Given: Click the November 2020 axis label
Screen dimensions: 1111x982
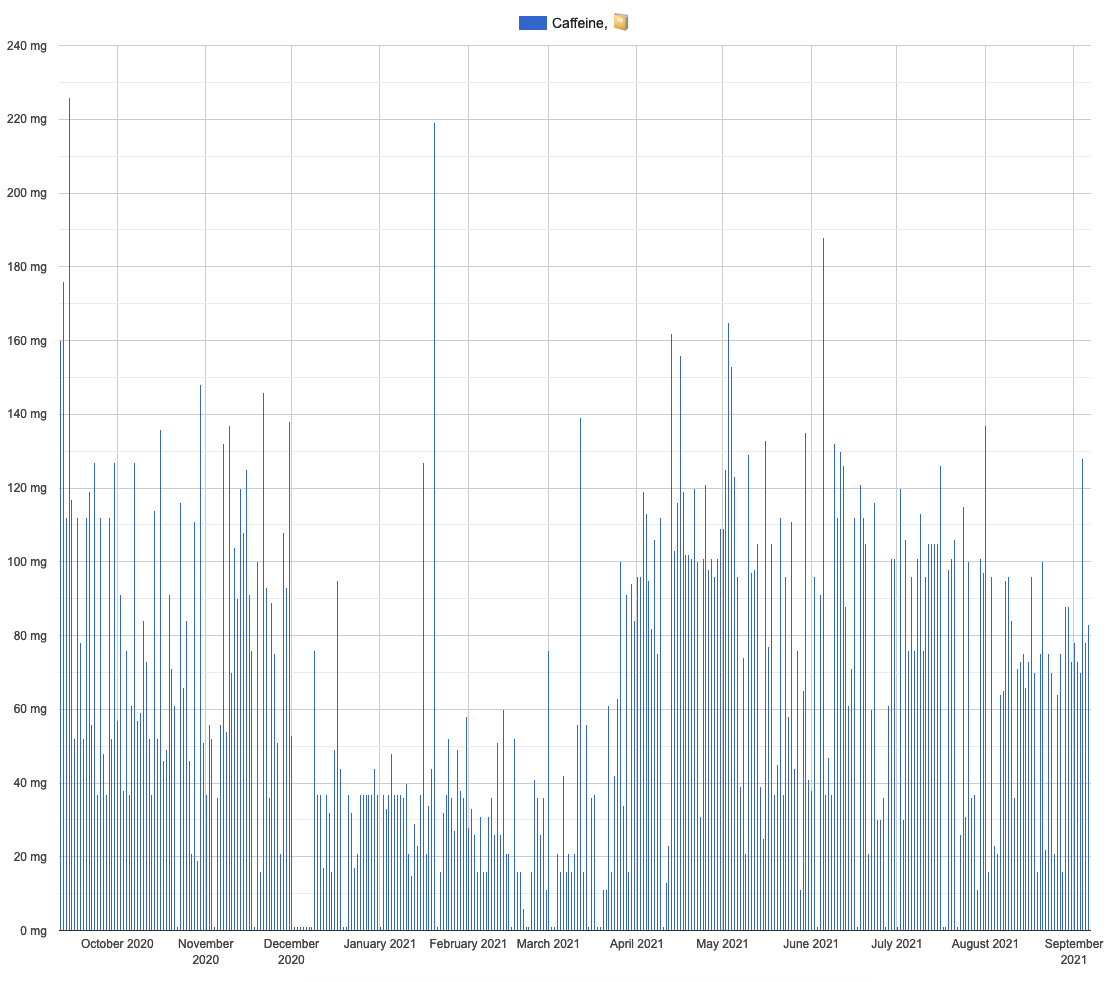Looking at the screenshot, I should point(205,952).
